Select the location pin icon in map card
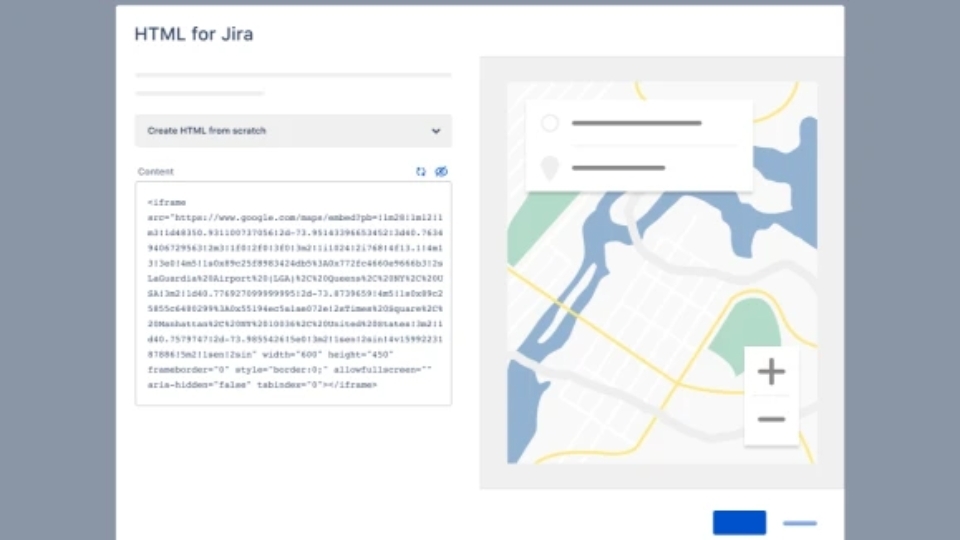 click(x=550, y=168)
